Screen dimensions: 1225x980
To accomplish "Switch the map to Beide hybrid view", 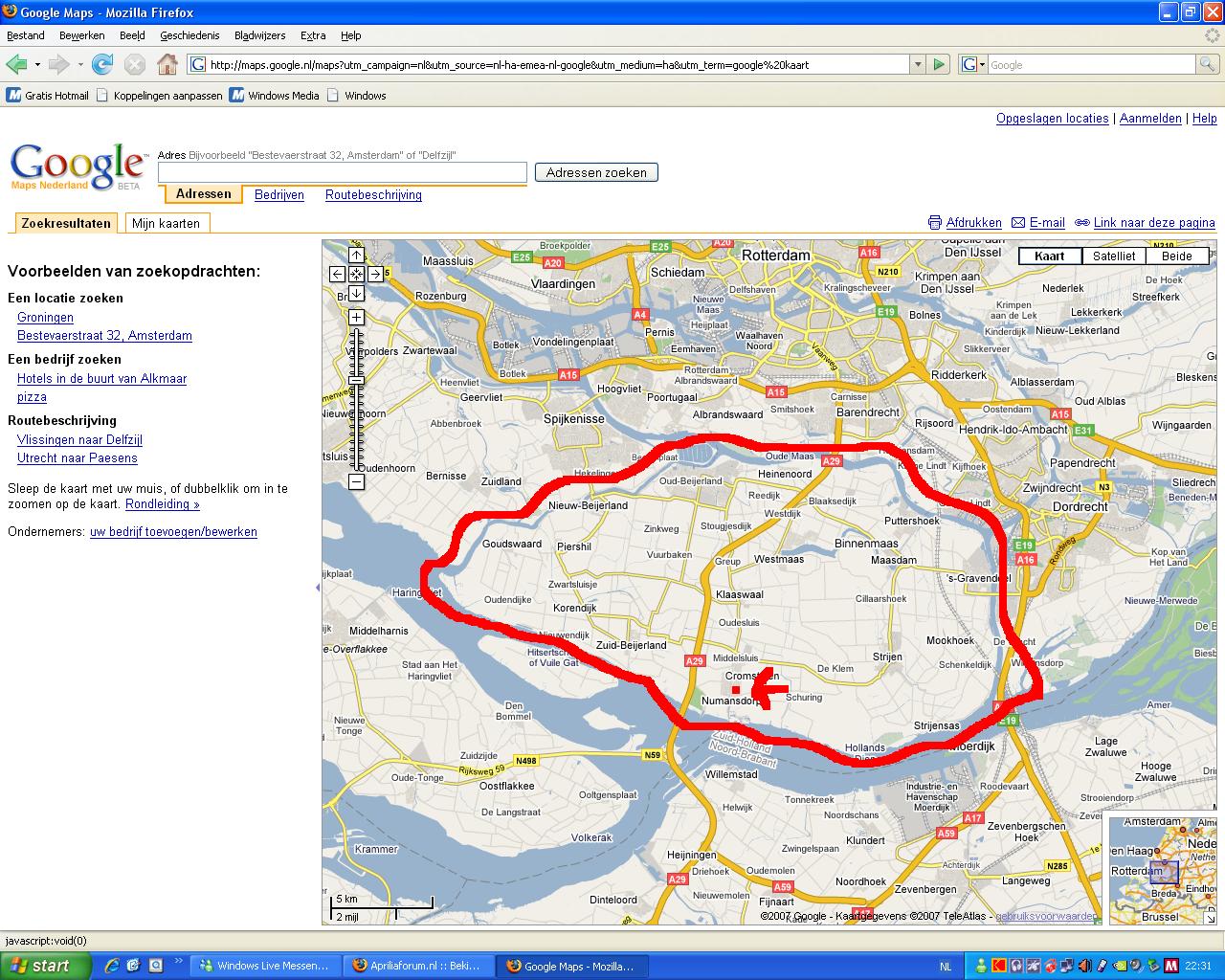I will [1177, 256].
